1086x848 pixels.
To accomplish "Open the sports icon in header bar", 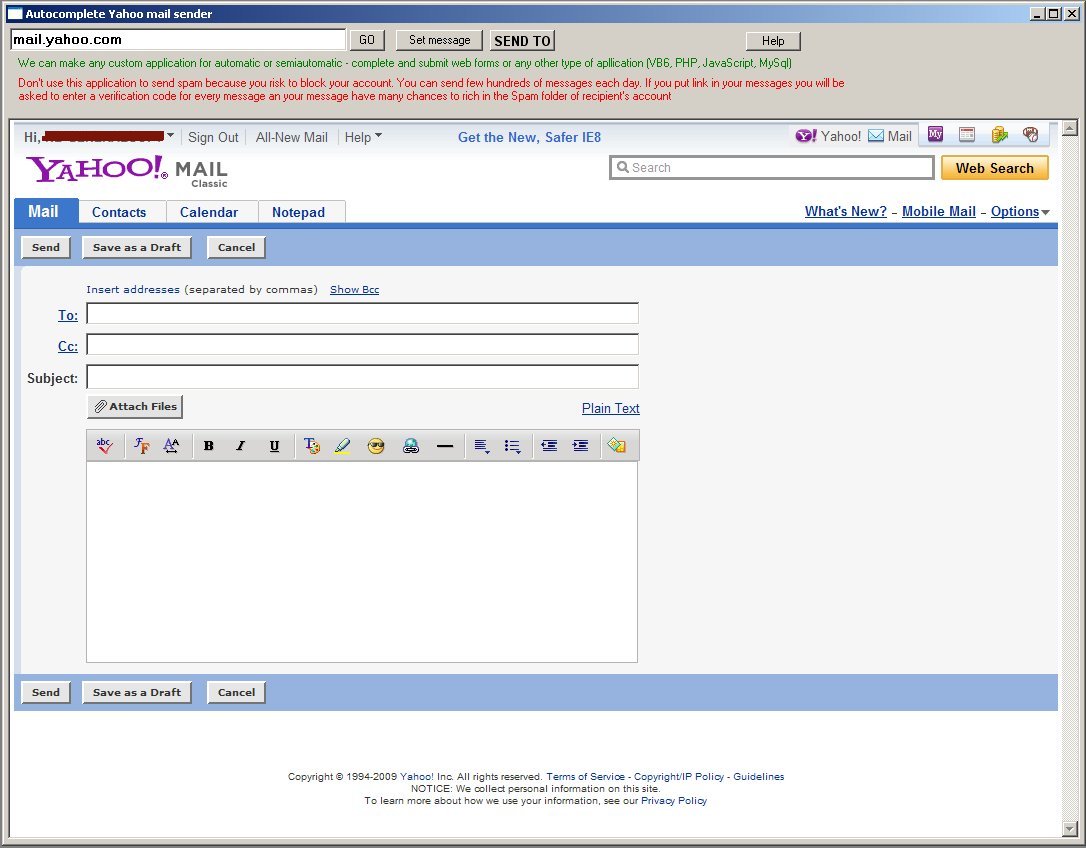I will coord(1031,134).
